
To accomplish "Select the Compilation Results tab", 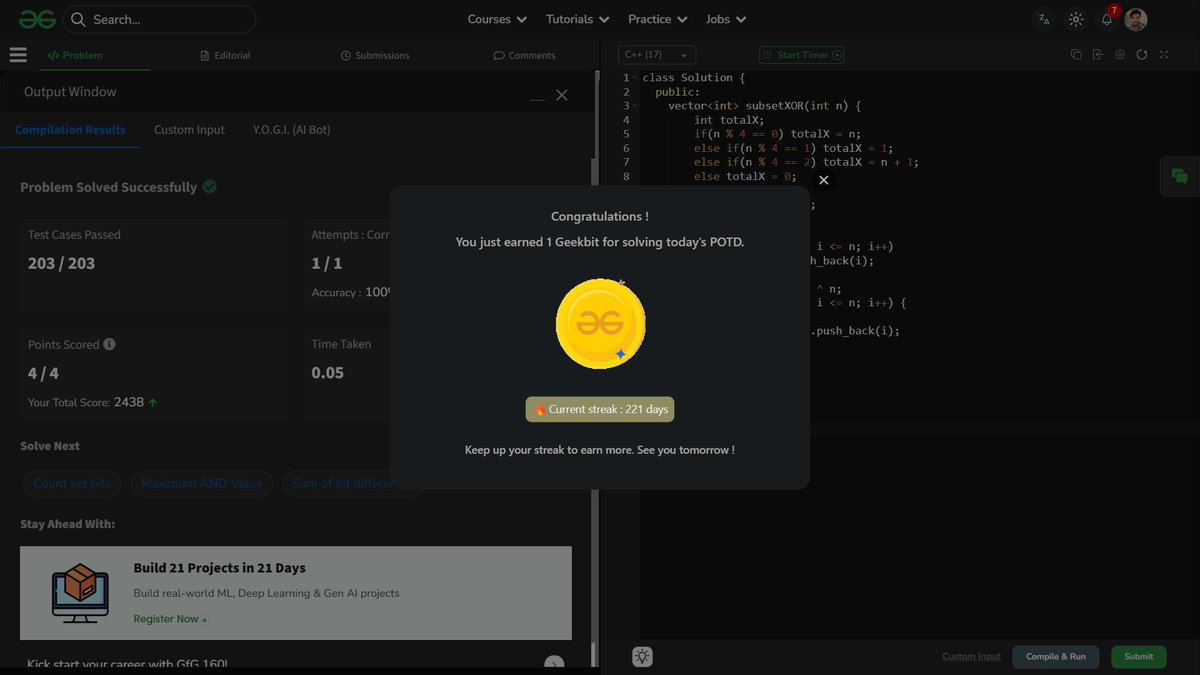I will pyautogui.click(x=70, y=130).
